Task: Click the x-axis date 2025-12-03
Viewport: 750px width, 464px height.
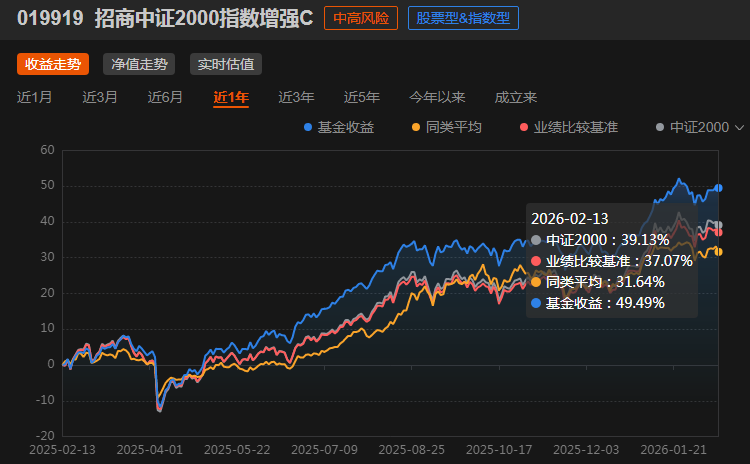Action: click(586, 450)
